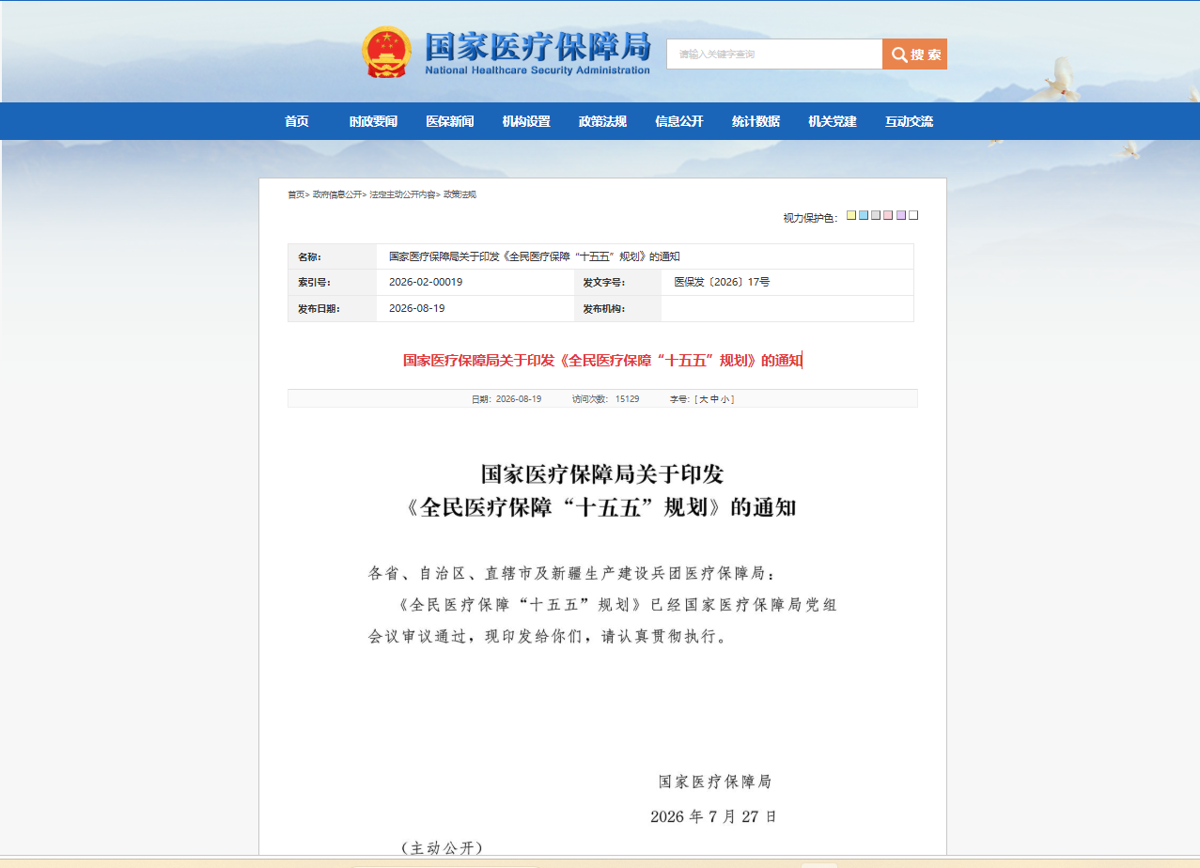The width and height of the screenshot is (1200, 868).
Task: Open the 医保新闻 navigation menu item
Action: click(x=450, y=121)
